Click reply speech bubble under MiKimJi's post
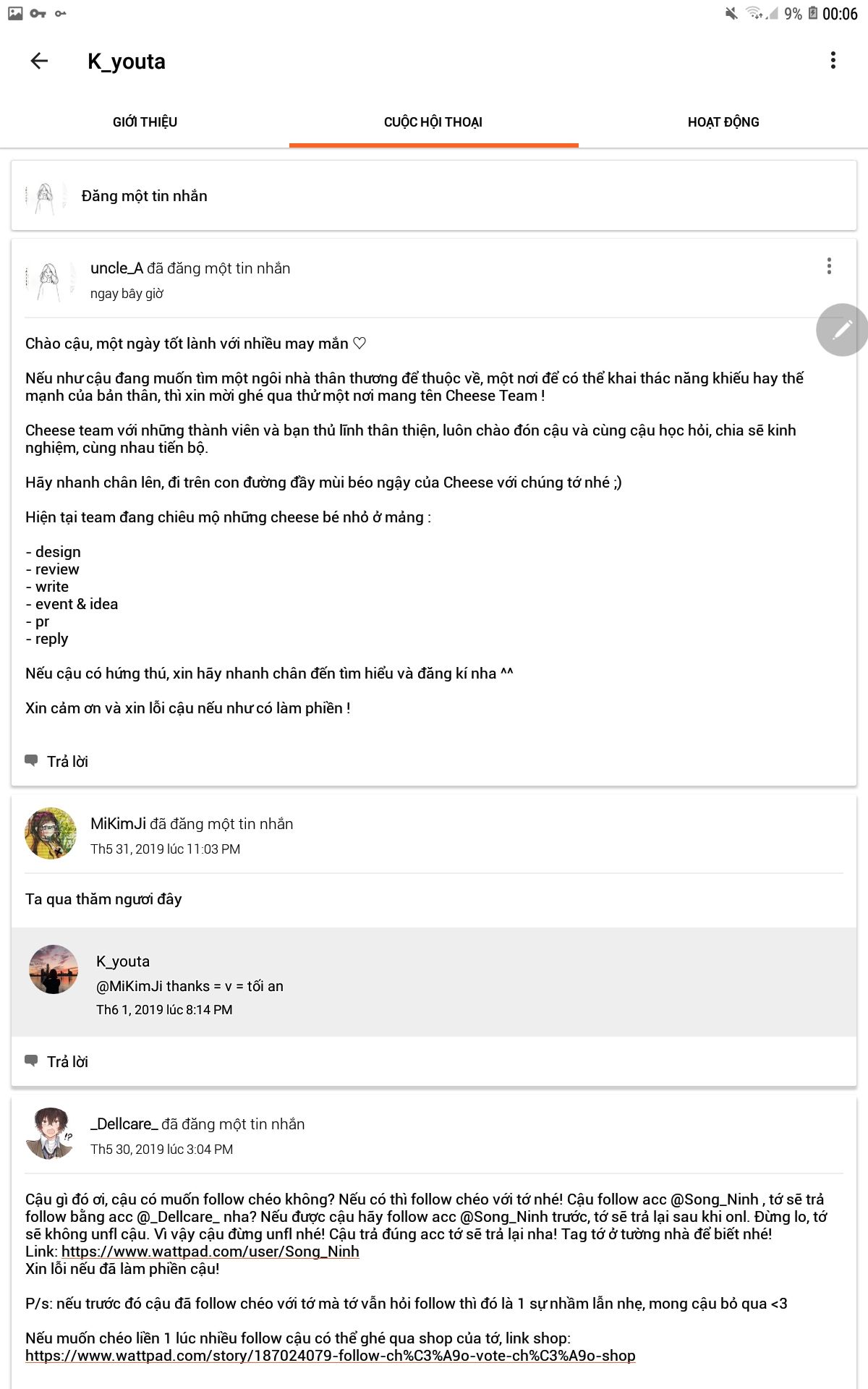The image size is (868, 1389). coord(31,1061)
